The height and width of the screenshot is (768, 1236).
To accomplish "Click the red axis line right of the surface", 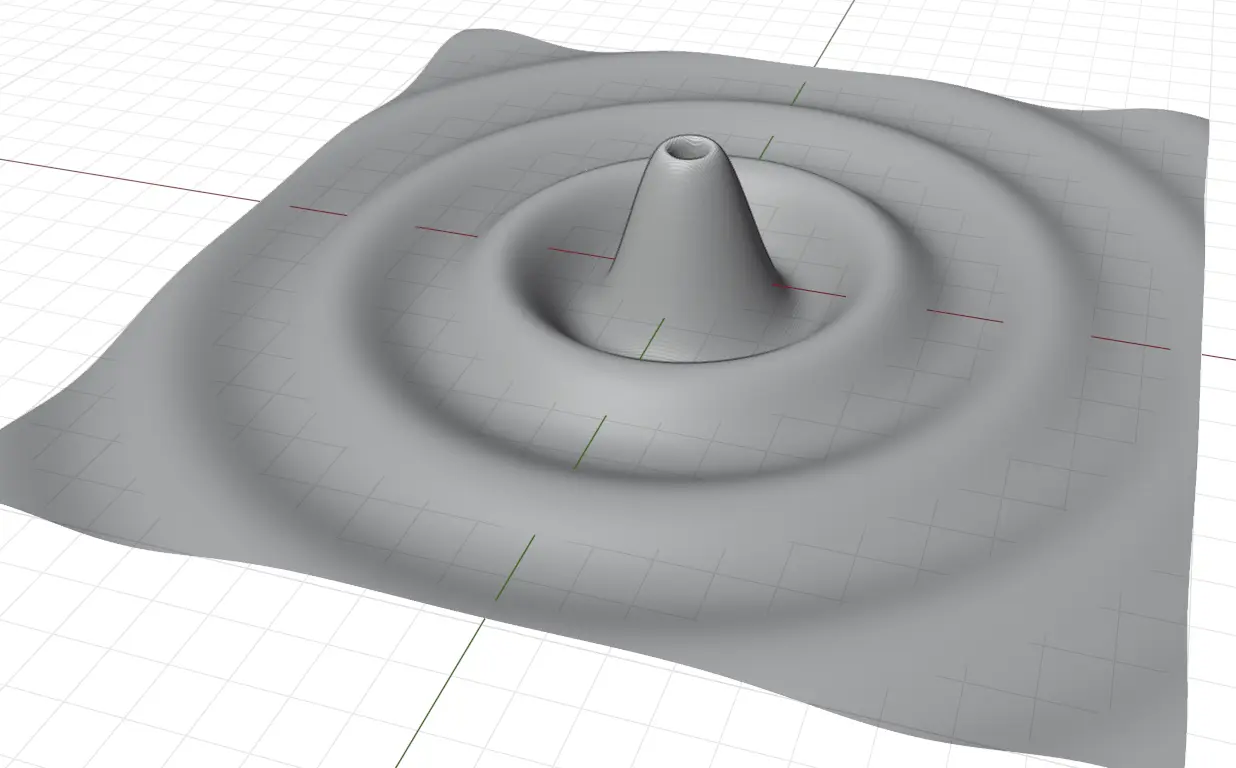I will tap(1218, 356).
